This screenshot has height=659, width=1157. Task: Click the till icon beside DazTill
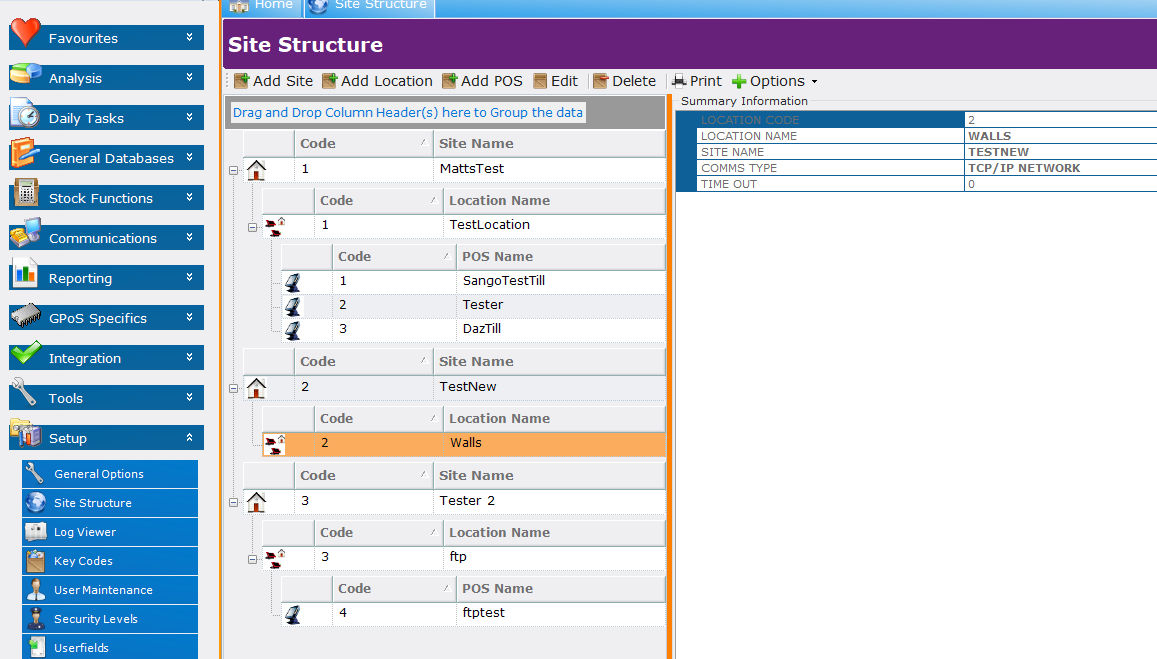tap(293, 330)
